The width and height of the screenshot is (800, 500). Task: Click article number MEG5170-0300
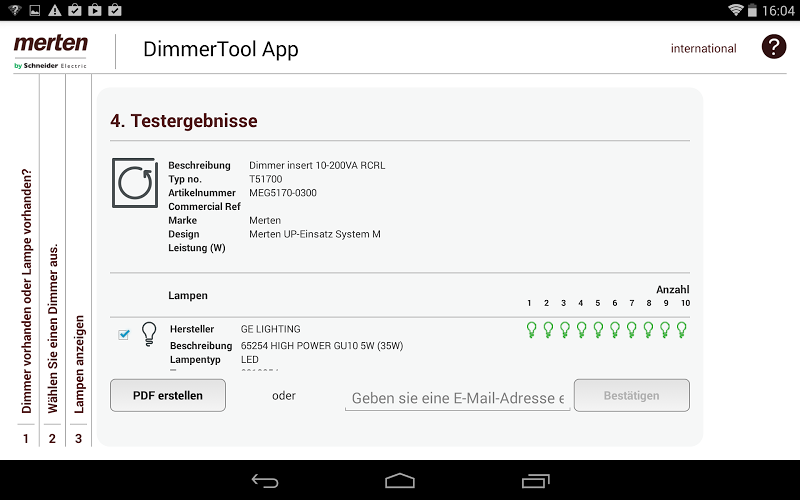[283, 193]
